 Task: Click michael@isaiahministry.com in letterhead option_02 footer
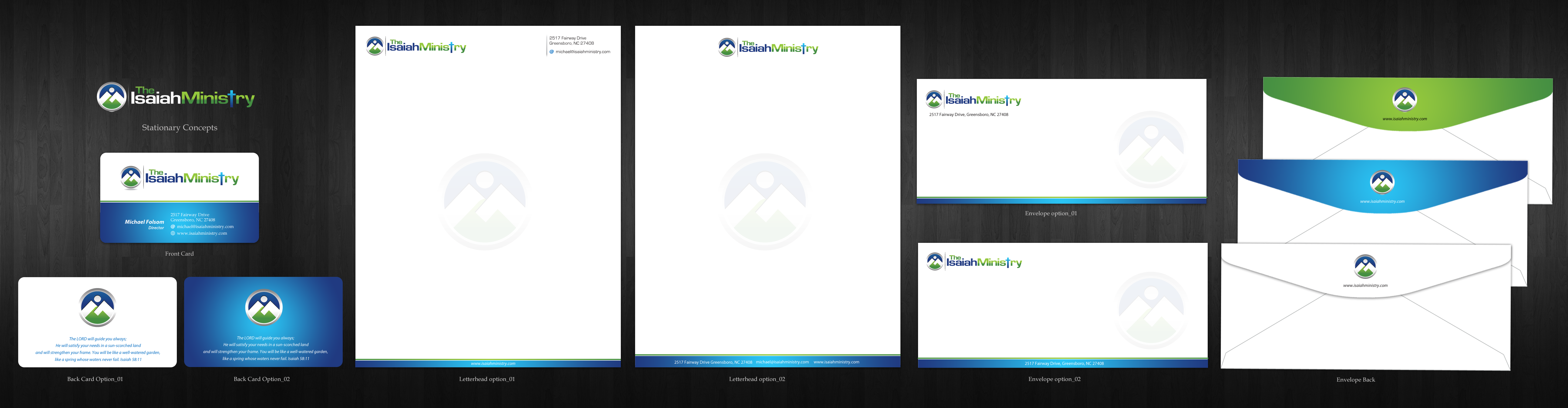(x=782, y=362)
